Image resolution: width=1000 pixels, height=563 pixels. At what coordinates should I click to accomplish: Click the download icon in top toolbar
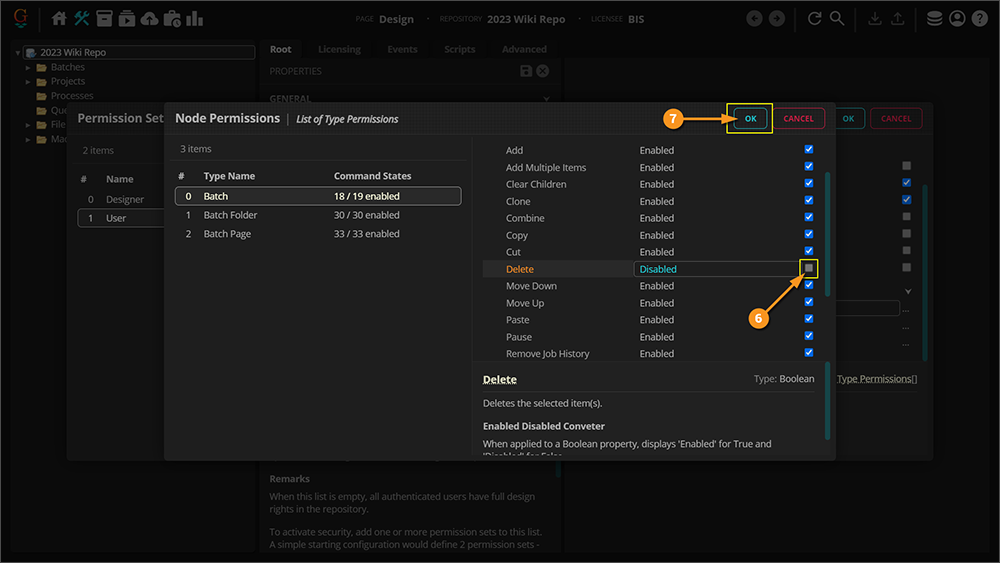(x=875, y=19)
